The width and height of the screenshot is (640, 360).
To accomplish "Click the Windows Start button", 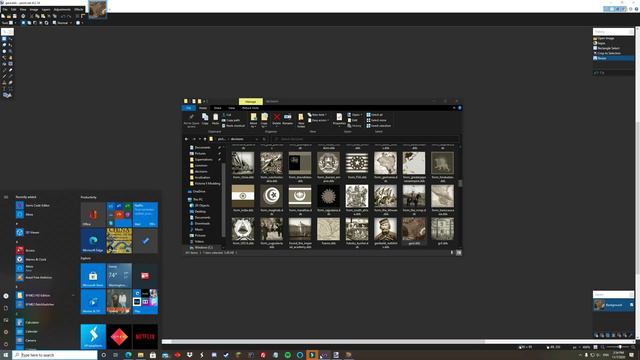I will coord(6,355).
